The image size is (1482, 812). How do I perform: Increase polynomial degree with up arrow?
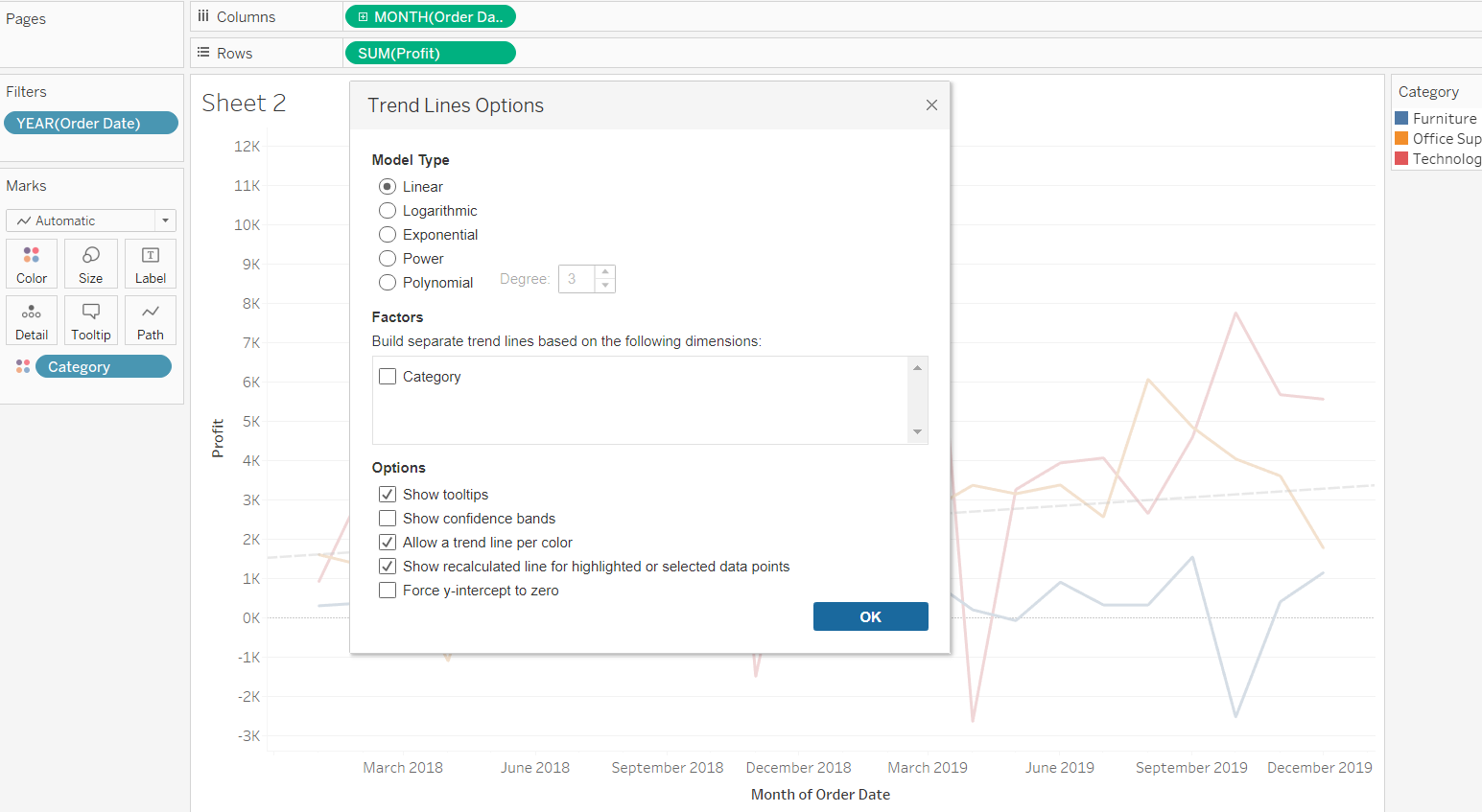605,272
